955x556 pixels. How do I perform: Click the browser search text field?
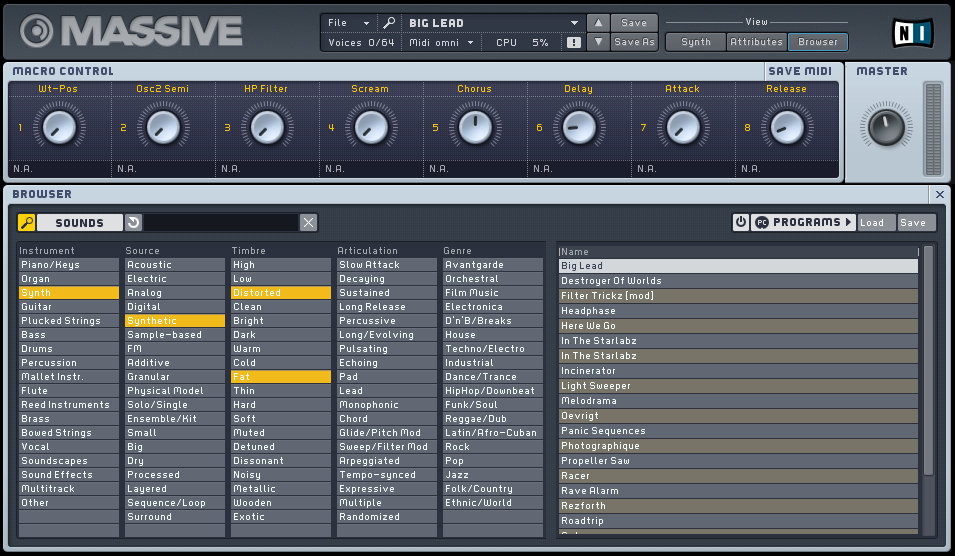pos(221,223)
